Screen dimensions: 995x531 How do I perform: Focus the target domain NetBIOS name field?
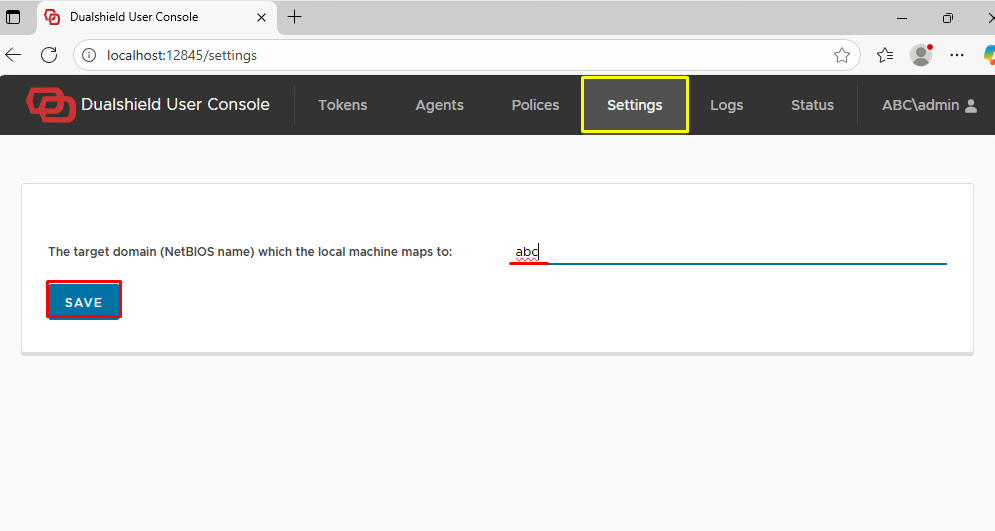(727, 252)
